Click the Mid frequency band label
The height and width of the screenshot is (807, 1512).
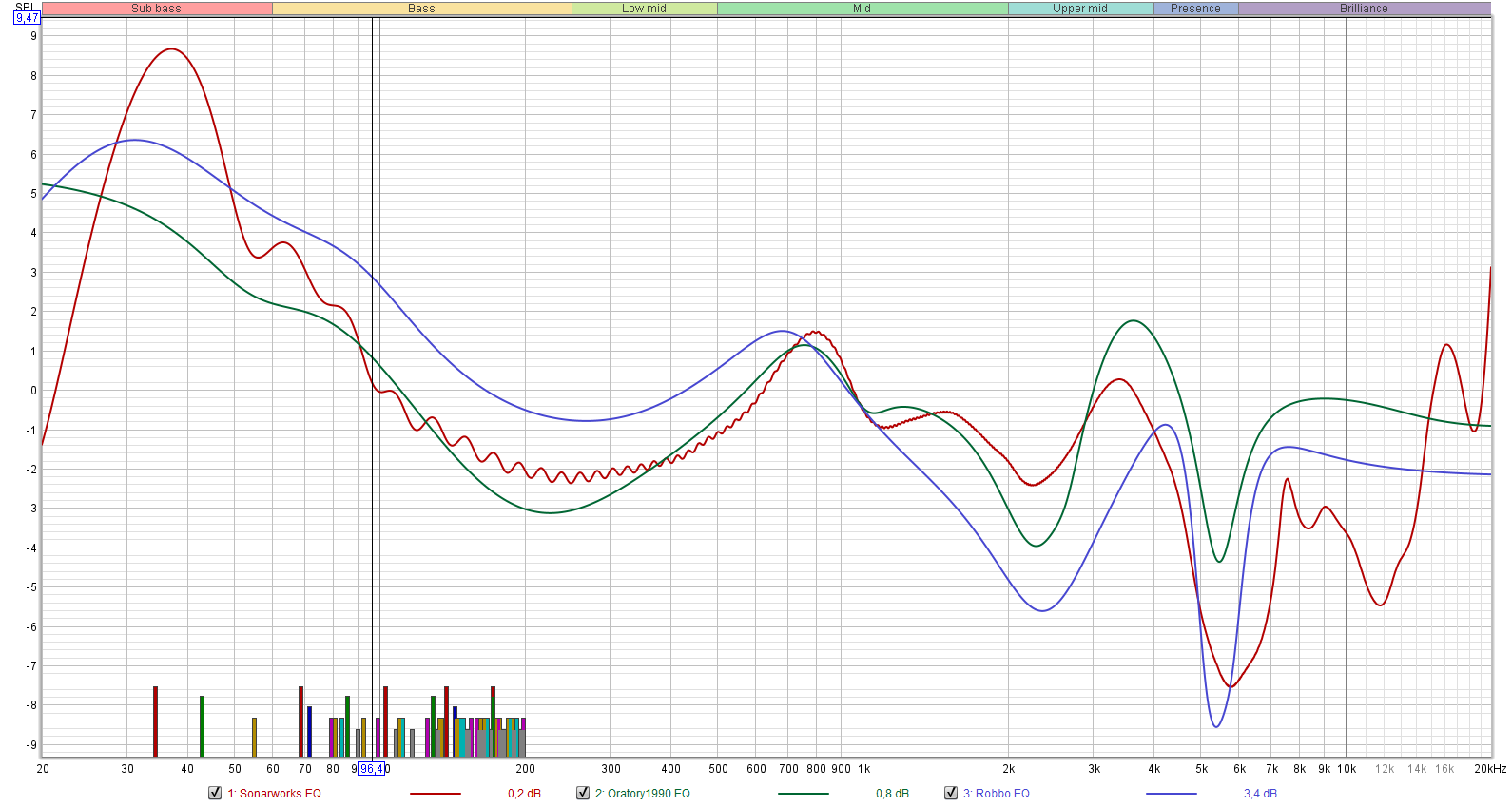click(x=863, y=9)
